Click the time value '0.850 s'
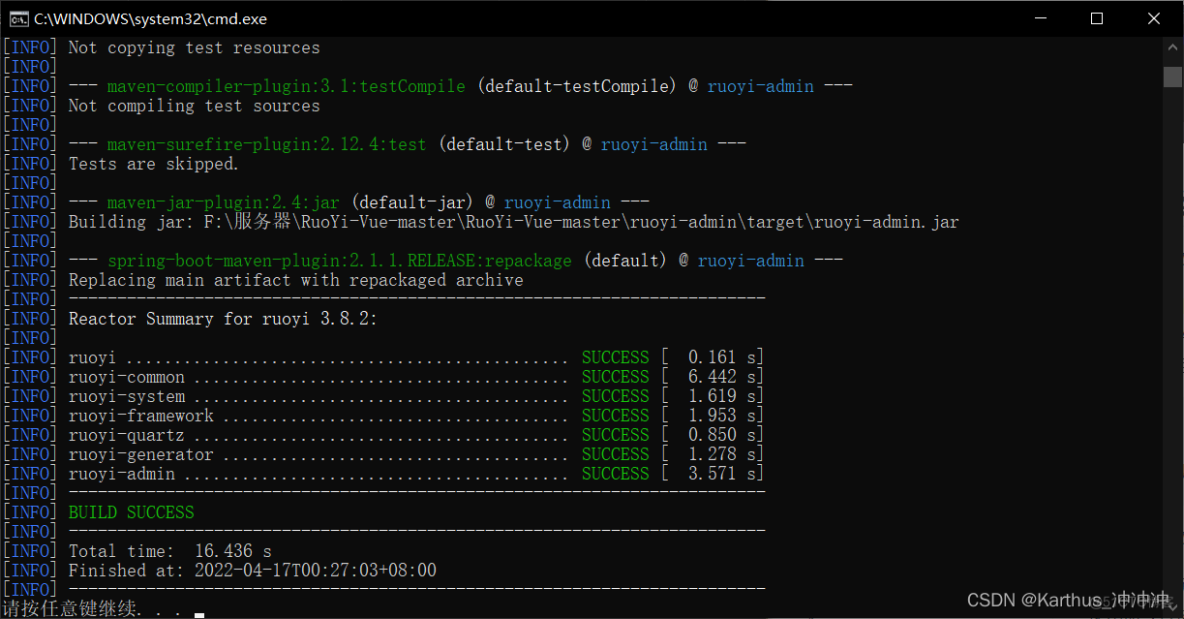This screenshot has width=1184, height=619. [721, 436]
